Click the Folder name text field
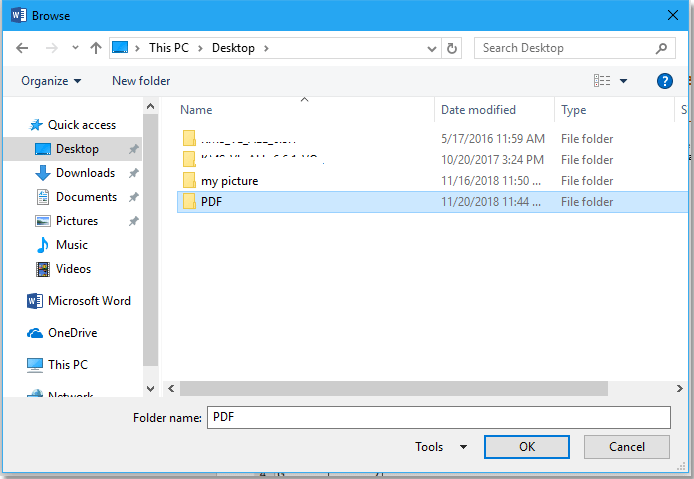Viewport: 694px width, 479px height. [x=438, y=417]
